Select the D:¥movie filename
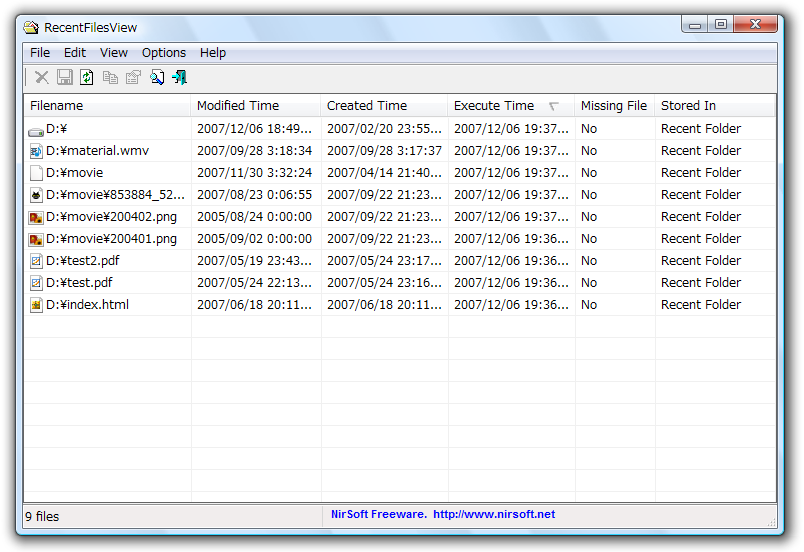The image size is (804, 552). coord(74,173)
